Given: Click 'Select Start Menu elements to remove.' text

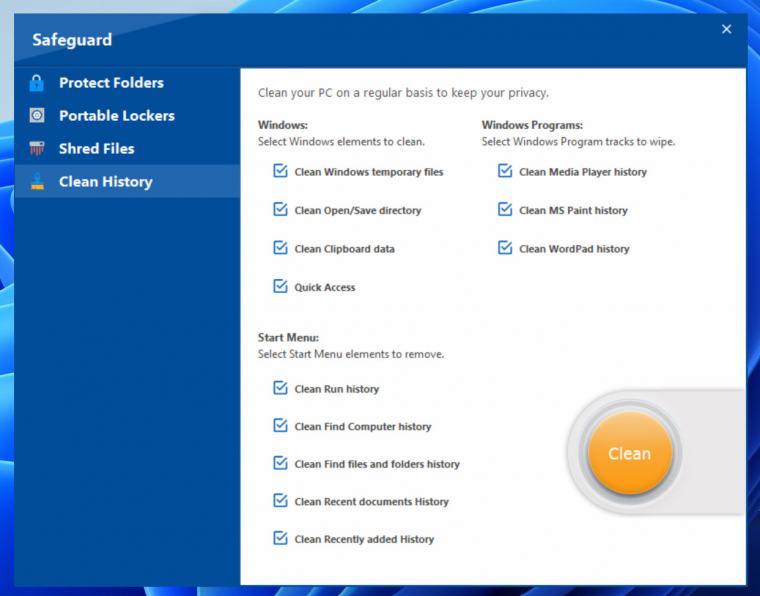Looking at the screenshot, I should click(351, 354).
